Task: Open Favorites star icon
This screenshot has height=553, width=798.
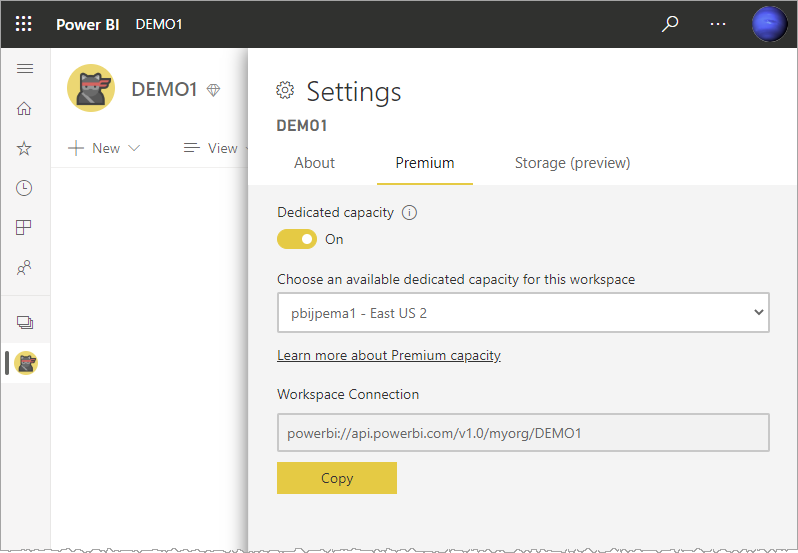Action: coord(24,148)
